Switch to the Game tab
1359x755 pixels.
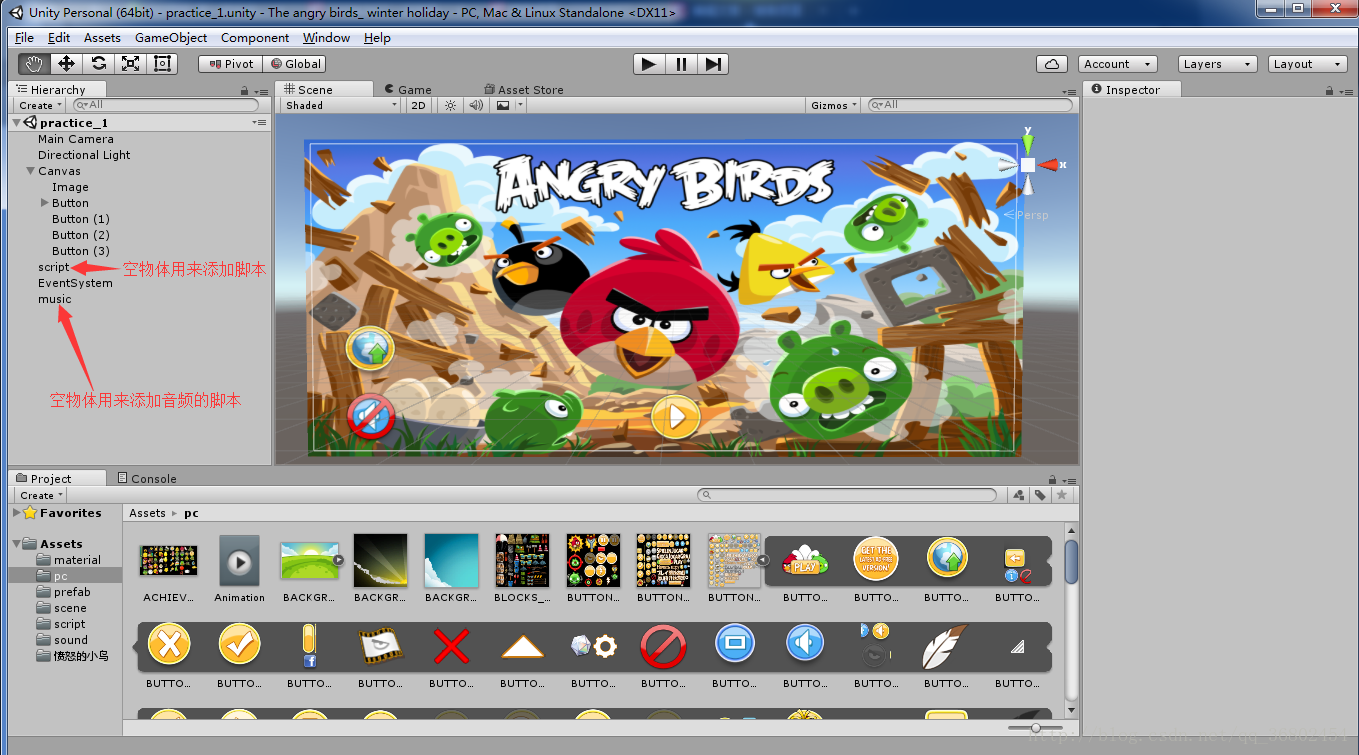(408, 90)
